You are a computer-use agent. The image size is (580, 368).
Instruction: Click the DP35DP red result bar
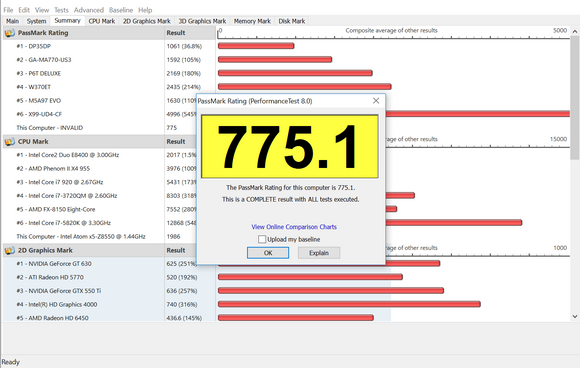256,46
